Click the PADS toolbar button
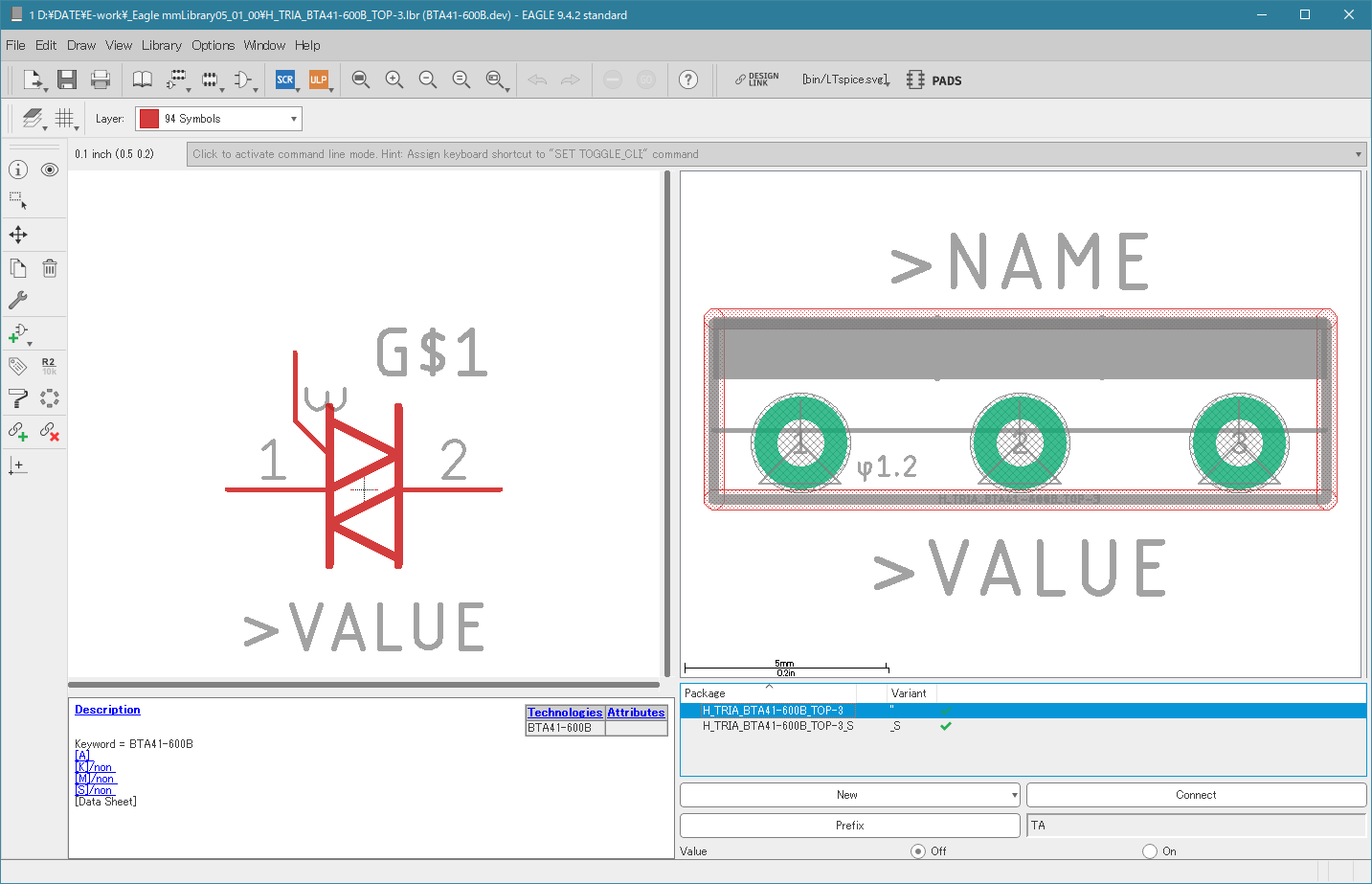 (x=934, y=80)
